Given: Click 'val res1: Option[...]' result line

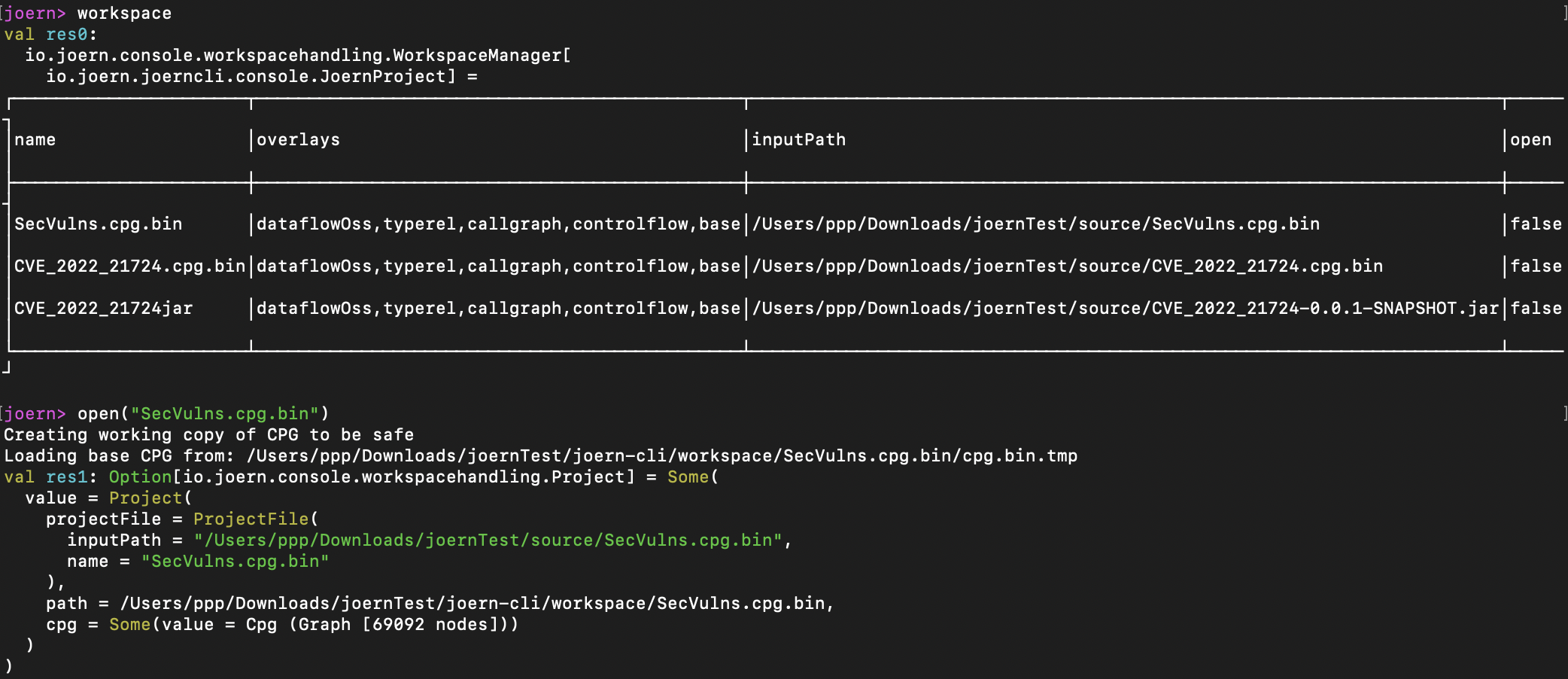Looking at the screenshot, I should 361,477.
